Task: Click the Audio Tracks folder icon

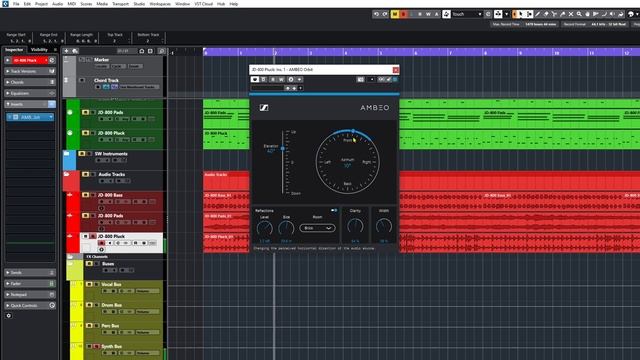Action: click(x=67, y=174)
